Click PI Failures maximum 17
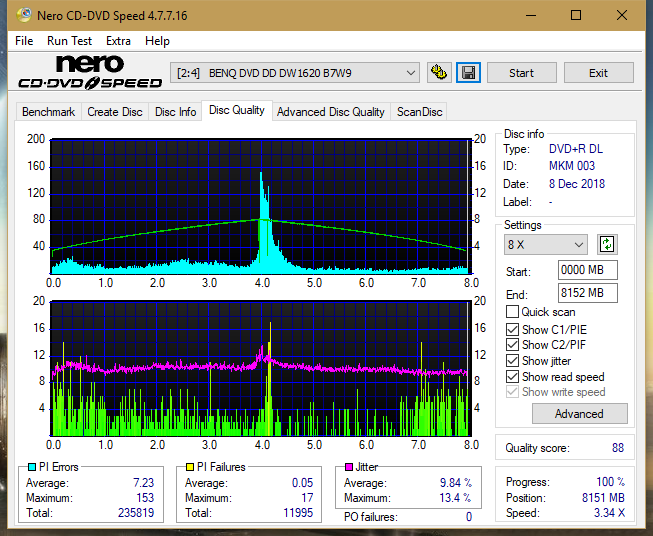653x536 pixels. coord(307,498)
